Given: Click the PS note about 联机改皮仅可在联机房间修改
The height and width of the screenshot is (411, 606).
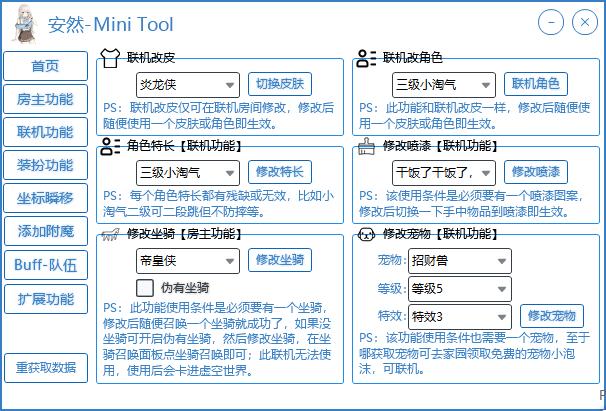Looking at the screenshot, I should pyautogui.click(x=219, y=116).
